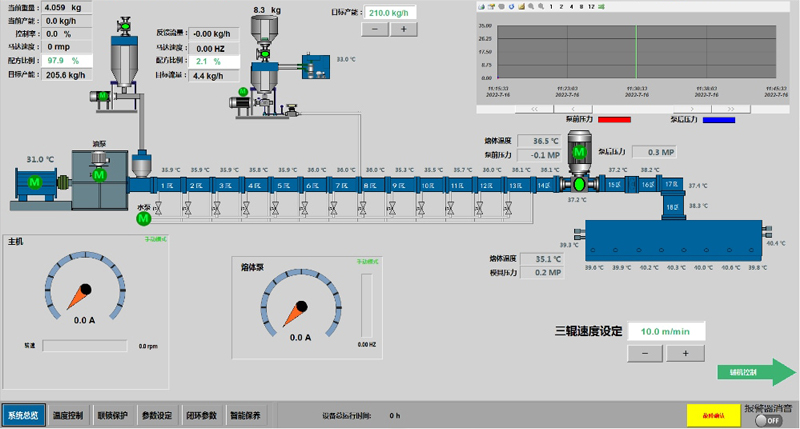Image resolution: width=800 pixels, height=429 pixels.
Task: Click the cooling valve under zone 9区
Action: pos(392,208)
